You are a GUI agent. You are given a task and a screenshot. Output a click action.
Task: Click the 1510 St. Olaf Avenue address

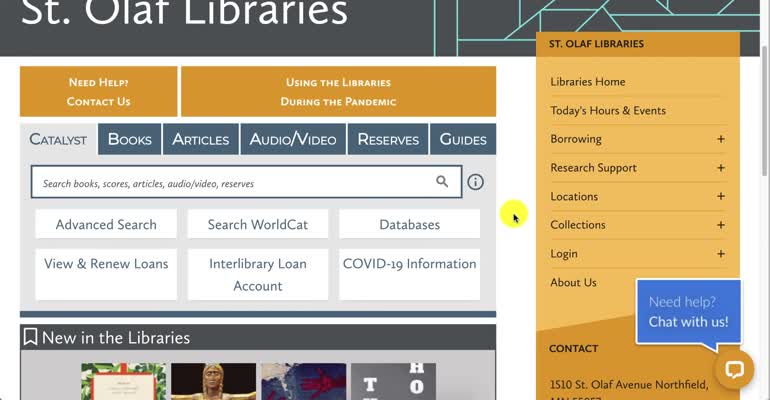point(629,384)
